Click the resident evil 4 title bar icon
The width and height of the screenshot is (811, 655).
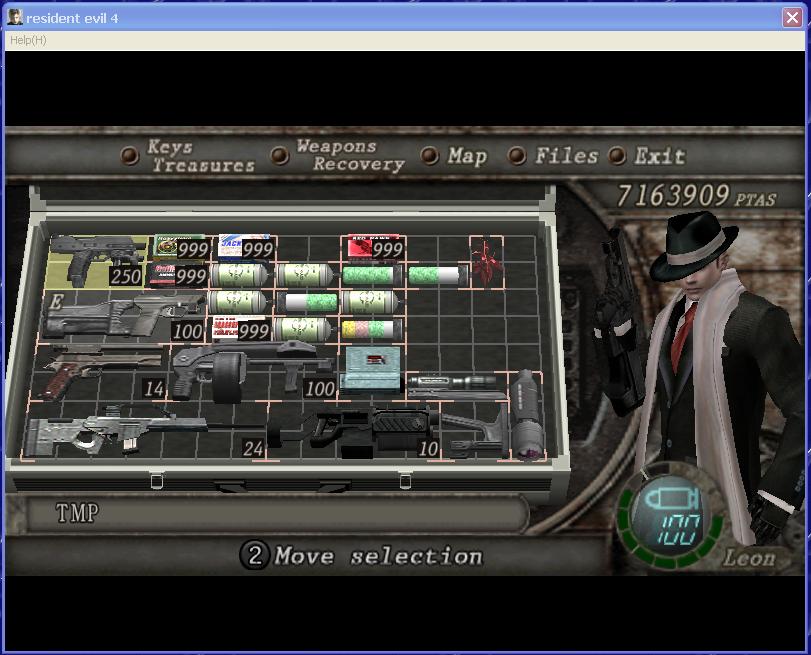tap(15, 17)
